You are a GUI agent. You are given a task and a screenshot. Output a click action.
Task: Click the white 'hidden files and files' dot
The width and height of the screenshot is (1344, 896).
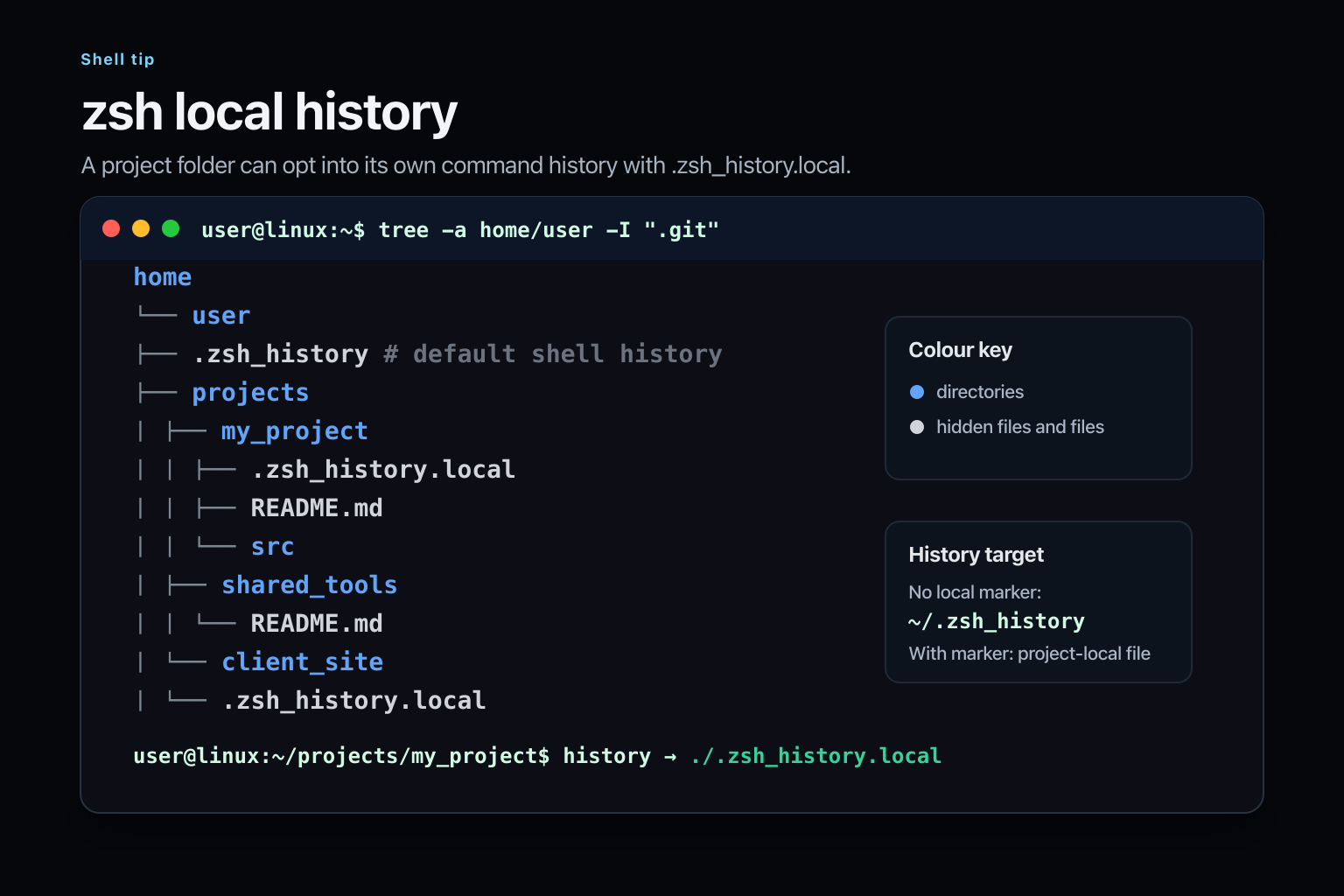(x=917, y=427)
